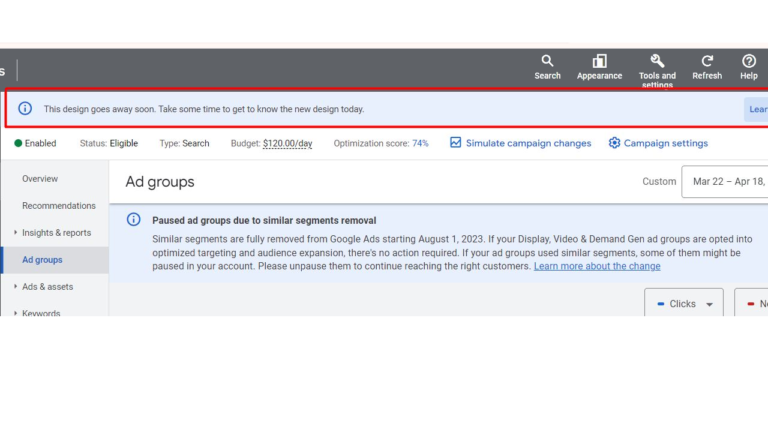This screenshot has height=432, width=768.
Task: Click the Ad groups page heading
Action: click(x=160, y=182)
